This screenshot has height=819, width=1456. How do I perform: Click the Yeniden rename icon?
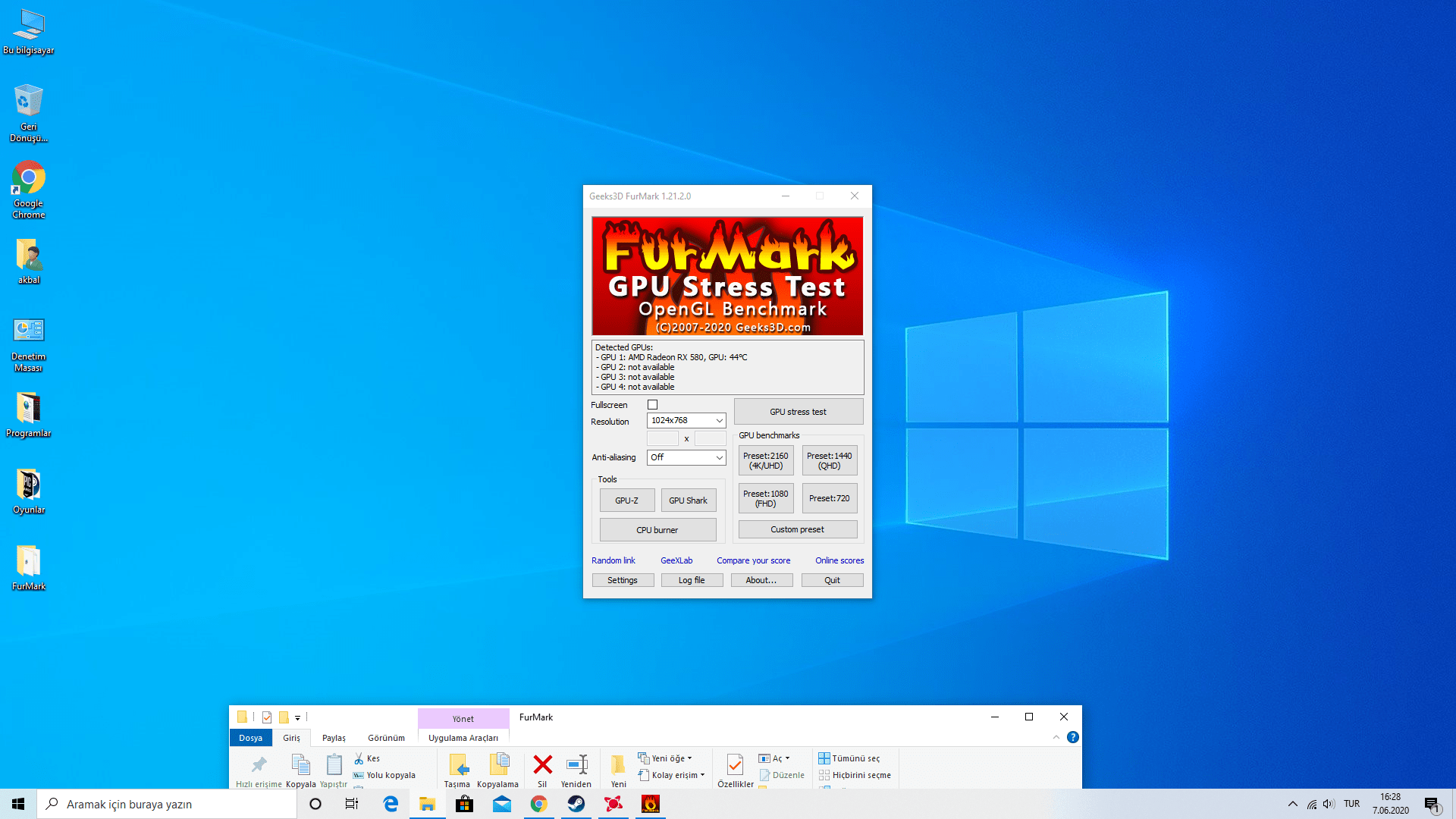tap(576, 764)
